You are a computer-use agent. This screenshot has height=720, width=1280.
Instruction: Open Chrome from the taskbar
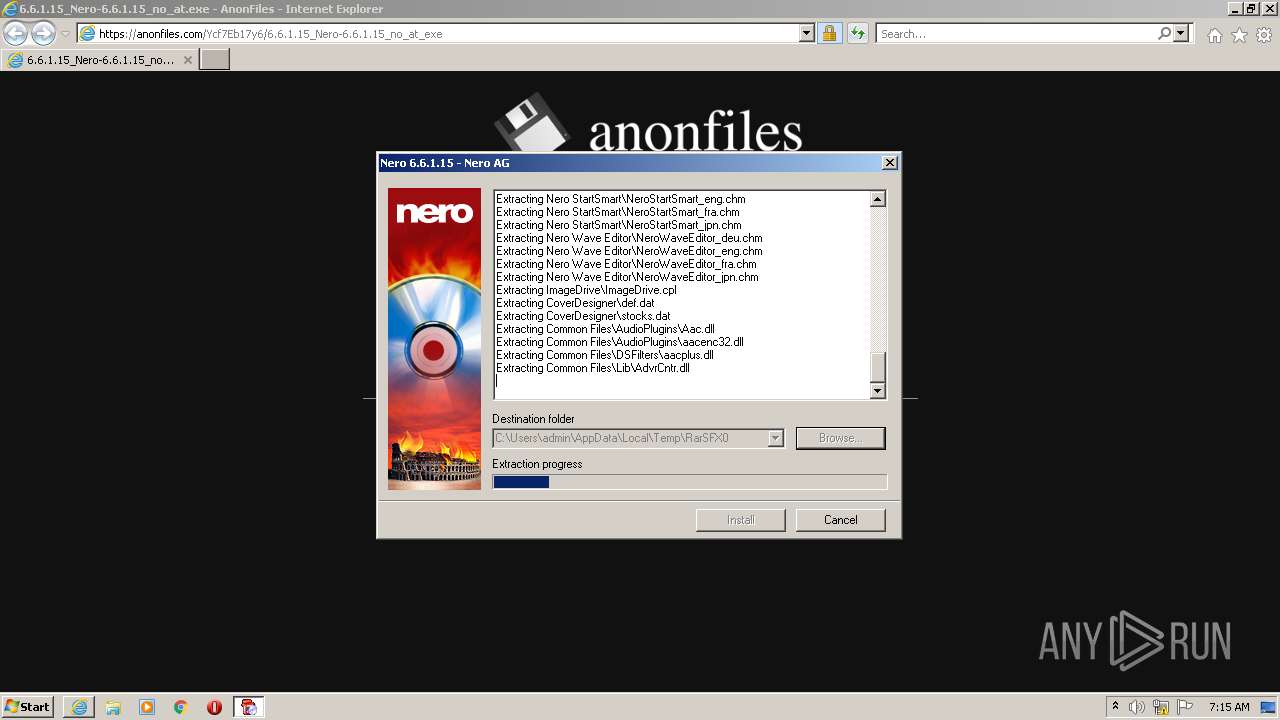point(181,707)
